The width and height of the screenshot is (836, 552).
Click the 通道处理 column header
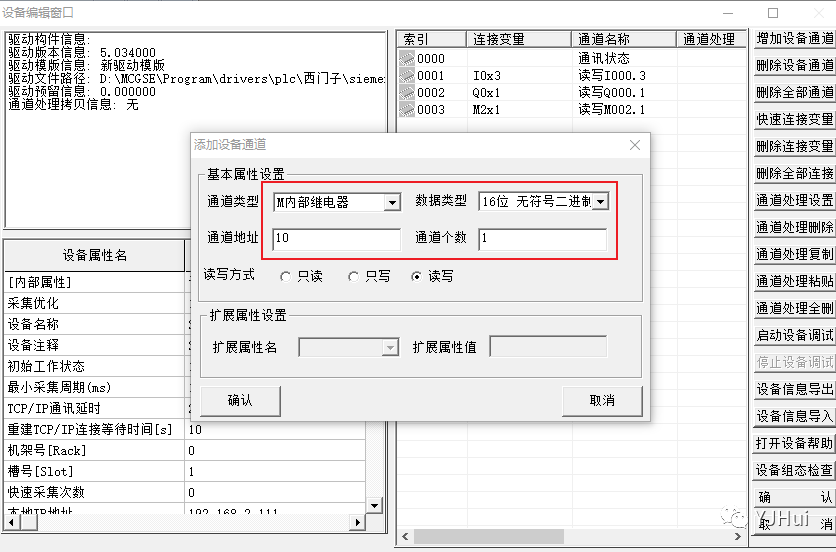click(711, 39)
